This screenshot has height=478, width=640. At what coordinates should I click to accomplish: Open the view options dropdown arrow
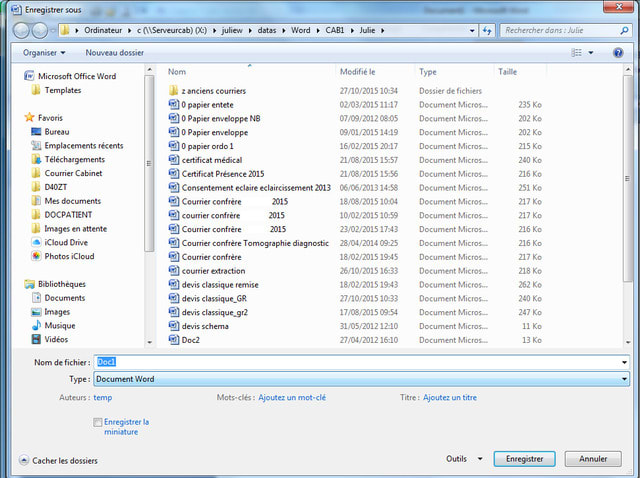click(591, 52)
